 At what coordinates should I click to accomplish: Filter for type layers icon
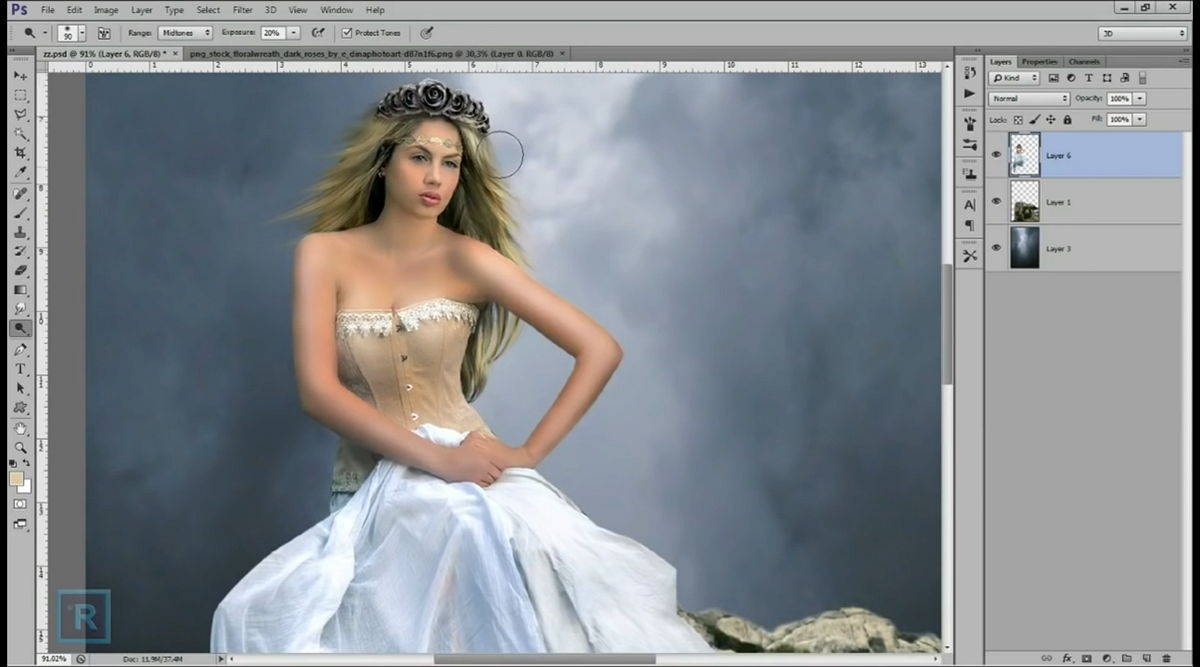[1089, 78]
